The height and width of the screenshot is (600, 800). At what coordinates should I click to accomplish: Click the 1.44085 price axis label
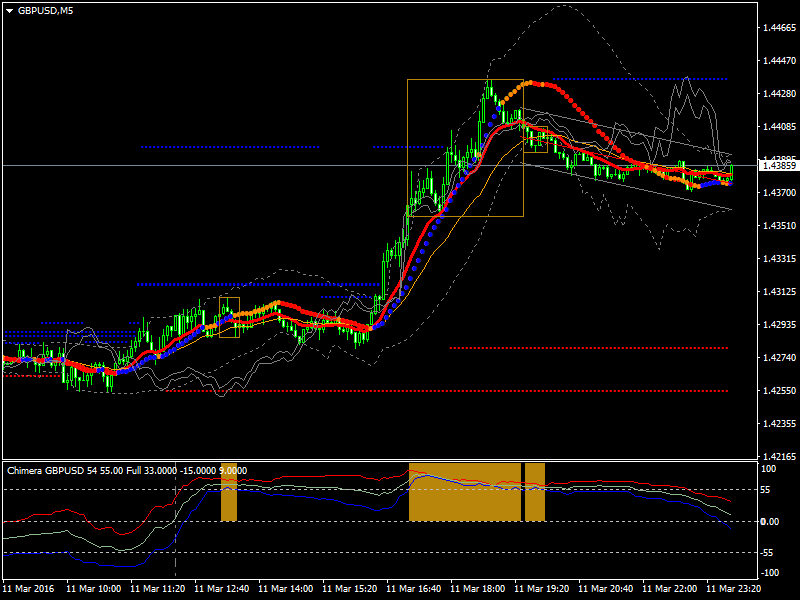tap(779, 127)
